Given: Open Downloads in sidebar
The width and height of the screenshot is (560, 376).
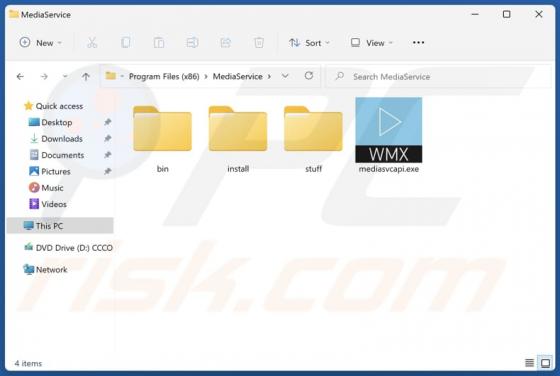Looking at the screenshot, I should (56, 139).
